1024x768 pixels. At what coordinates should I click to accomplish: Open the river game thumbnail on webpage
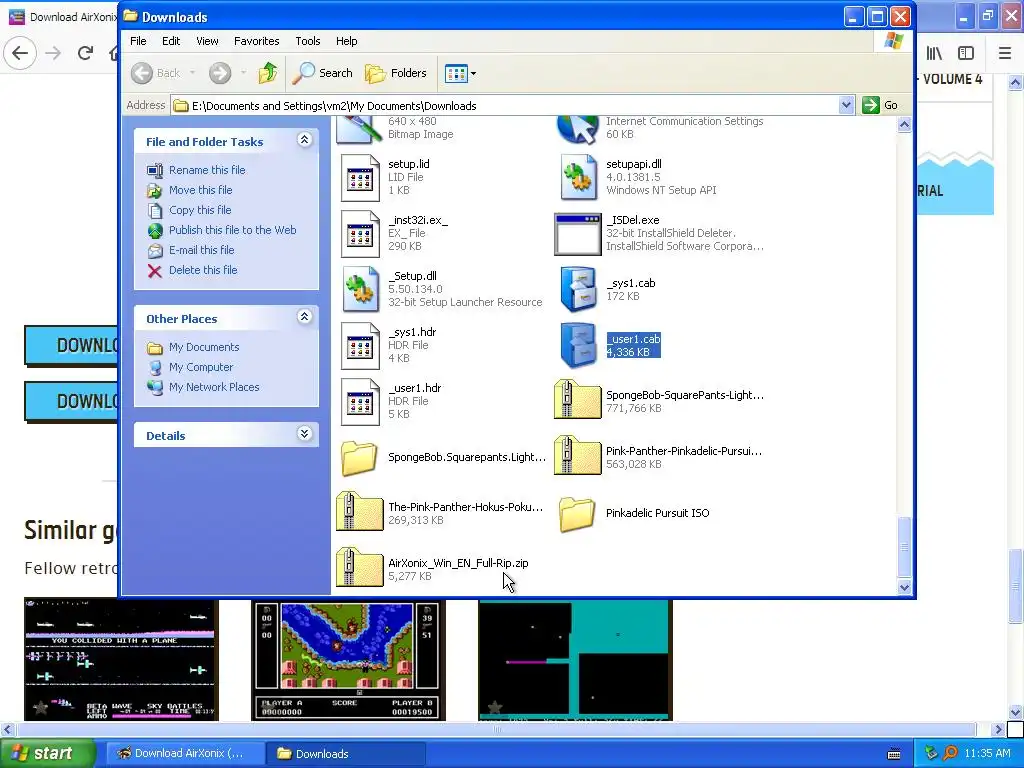(x=348, y=659)
